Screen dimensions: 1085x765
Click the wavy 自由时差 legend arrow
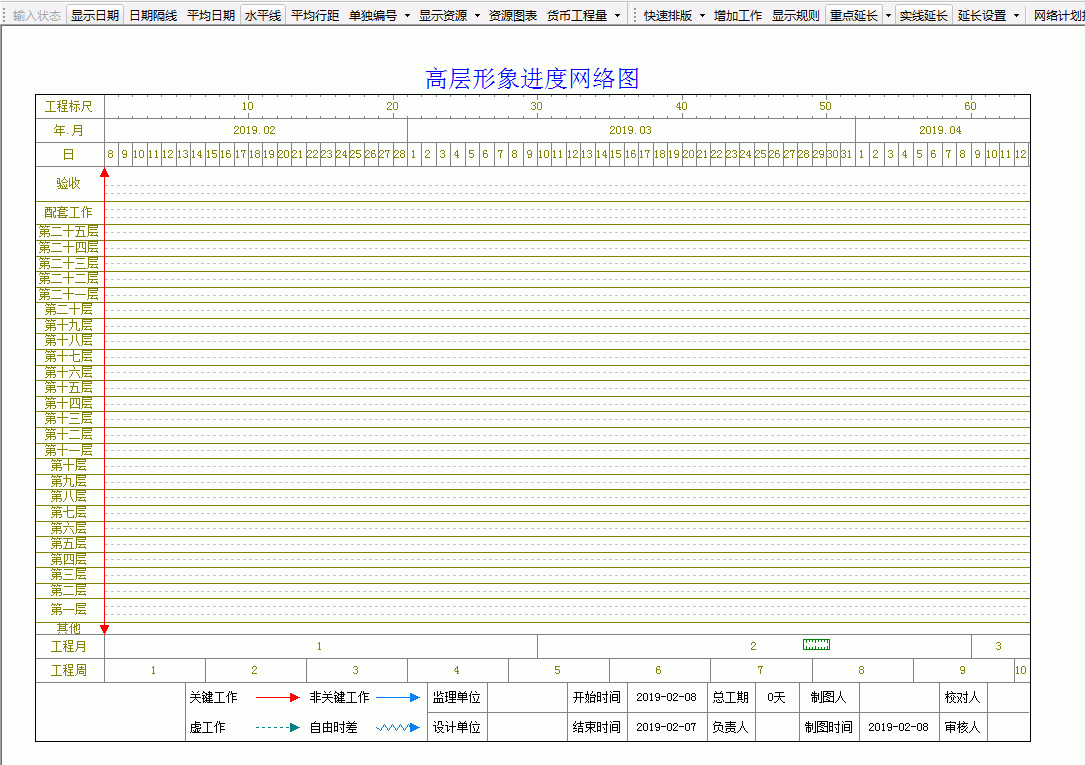pyautogui.click(x=398, y=727)
